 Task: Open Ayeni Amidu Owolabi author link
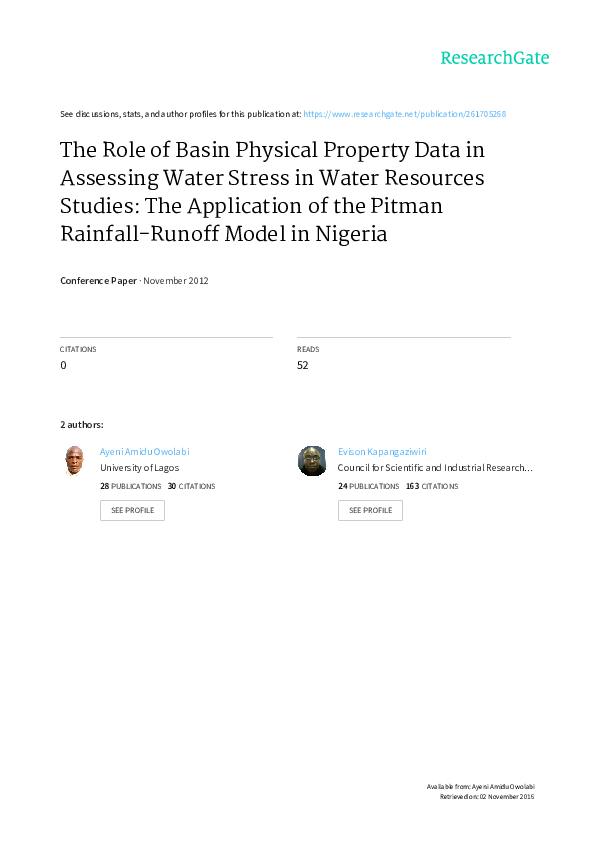click(144, 452)
